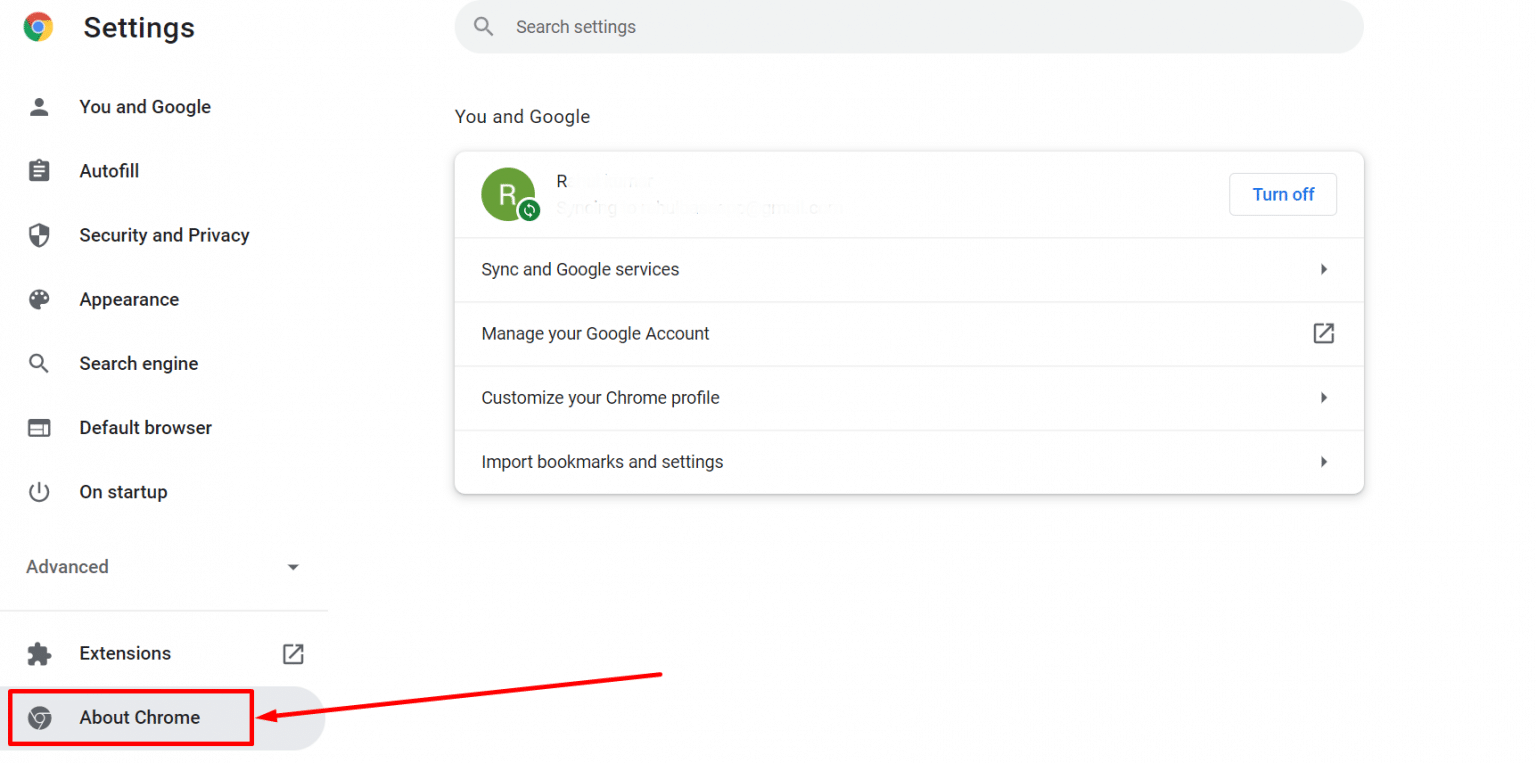Select the Search engine magnifier icon
This screenshot has height=763, width=1536.
(x=38, y=363)
